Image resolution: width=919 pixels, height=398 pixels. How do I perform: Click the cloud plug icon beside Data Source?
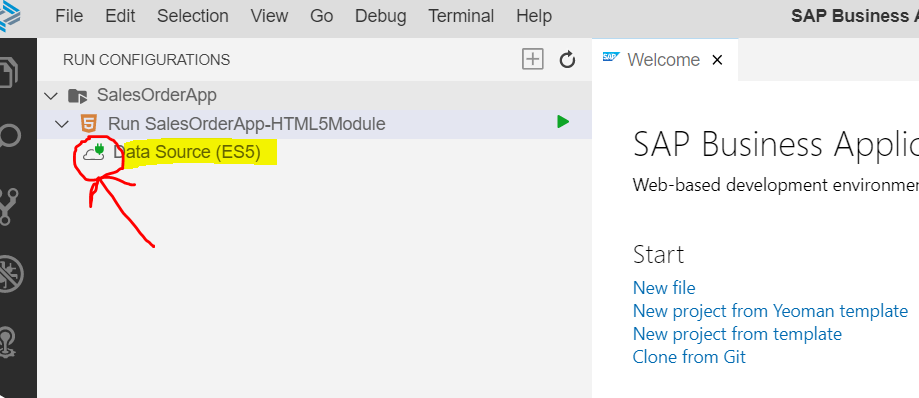click(93, 151)
